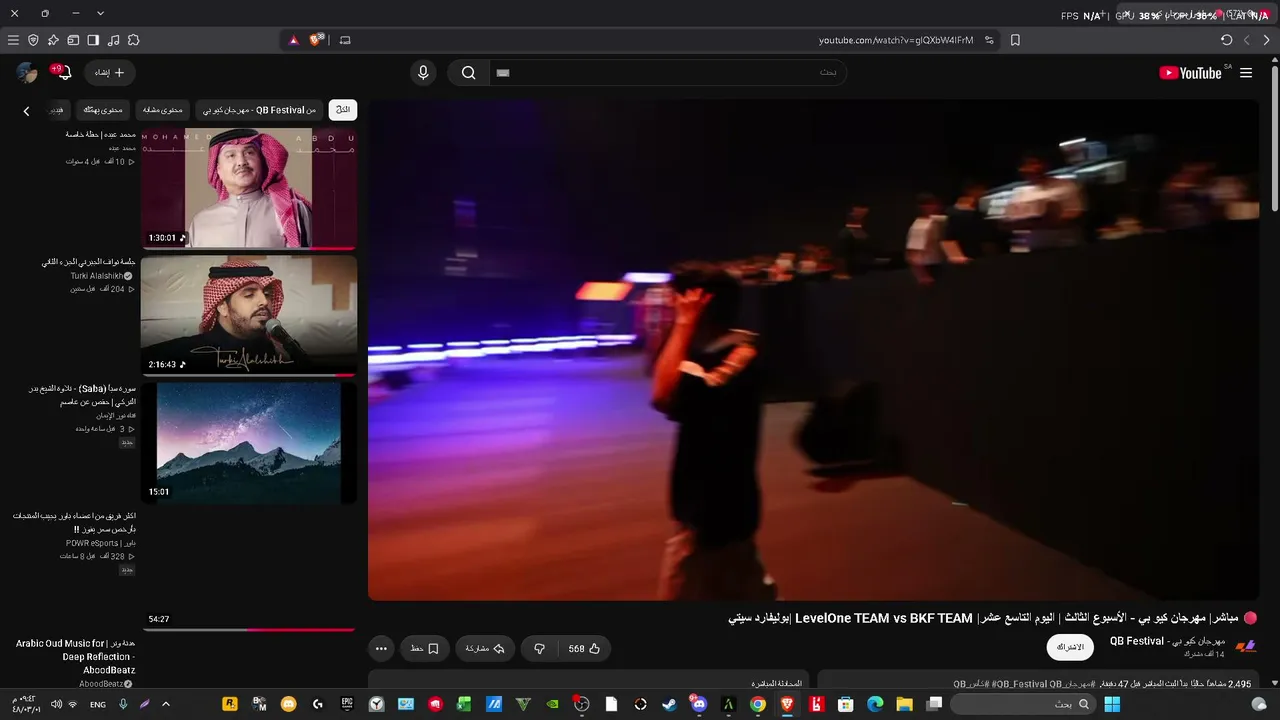Screen dimensions: 1280x720
Task: Open the browser sidebar menu icon
Action: [13, 40]
